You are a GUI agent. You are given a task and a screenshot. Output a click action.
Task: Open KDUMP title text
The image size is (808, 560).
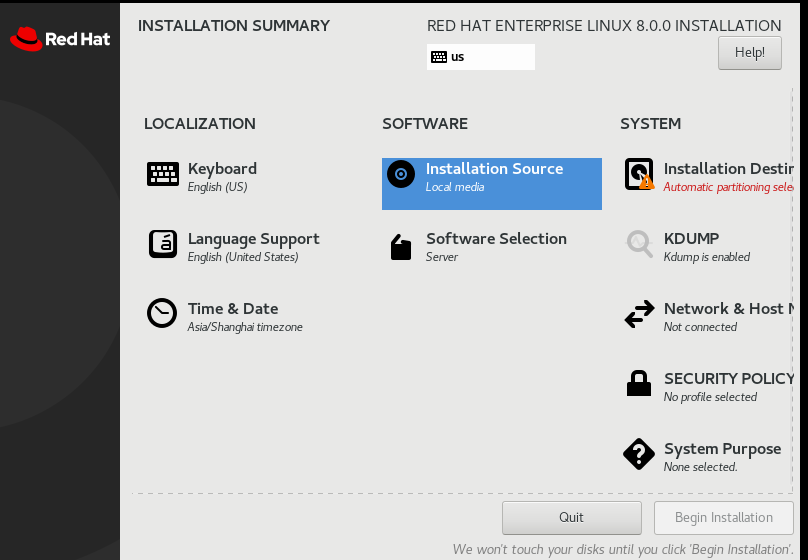tap(692, 239)
